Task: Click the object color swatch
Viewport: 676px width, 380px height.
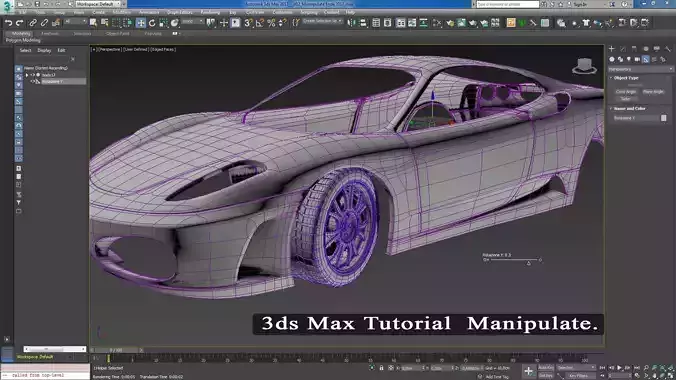Action: point(663,118)
